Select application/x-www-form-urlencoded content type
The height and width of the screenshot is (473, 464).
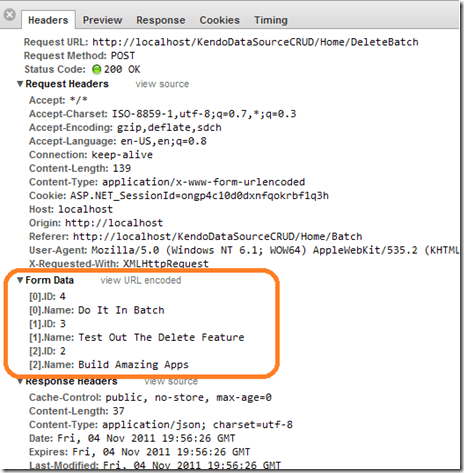click(203, 182)
